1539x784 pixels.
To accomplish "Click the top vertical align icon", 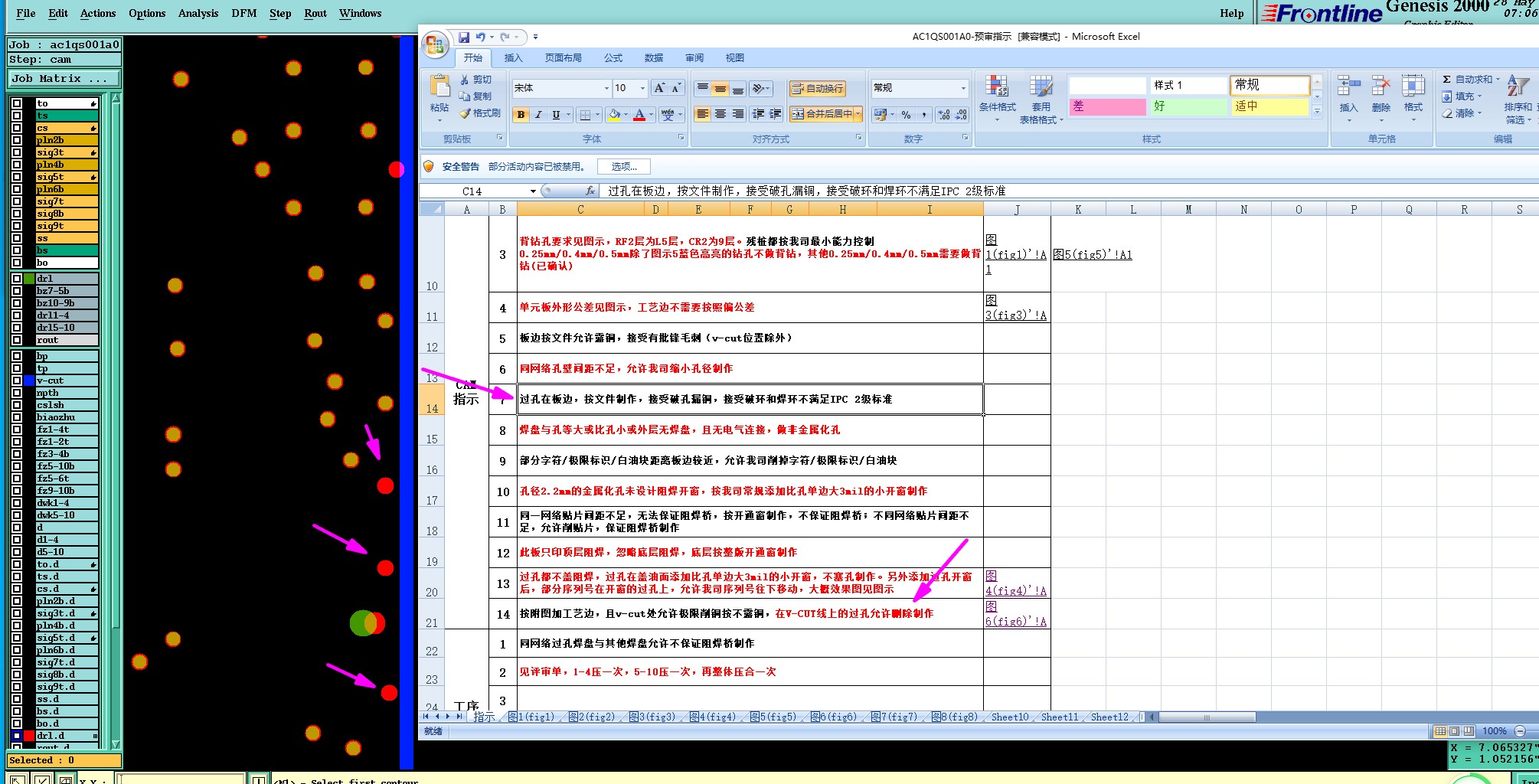I will click(702, 89).
